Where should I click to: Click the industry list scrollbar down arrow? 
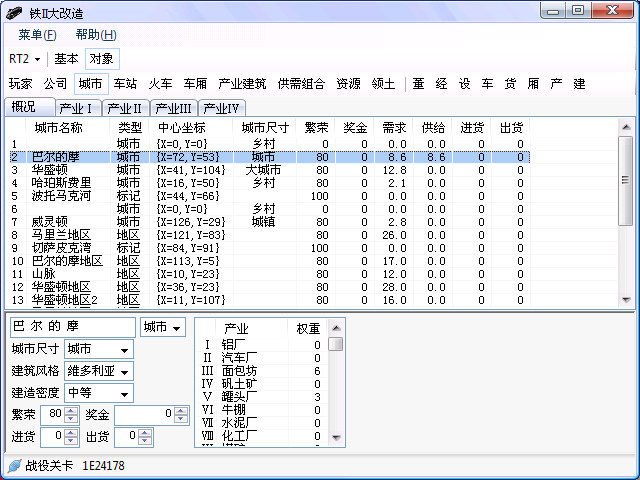pyautogui.click(x=336, y=438)
